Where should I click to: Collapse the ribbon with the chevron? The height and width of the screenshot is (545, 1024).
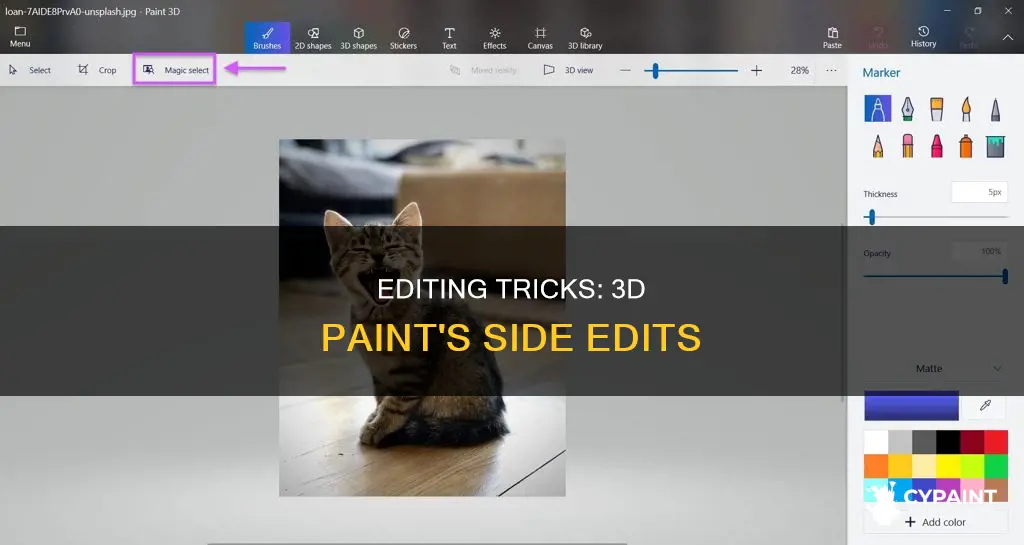[x=1008, y=38]
